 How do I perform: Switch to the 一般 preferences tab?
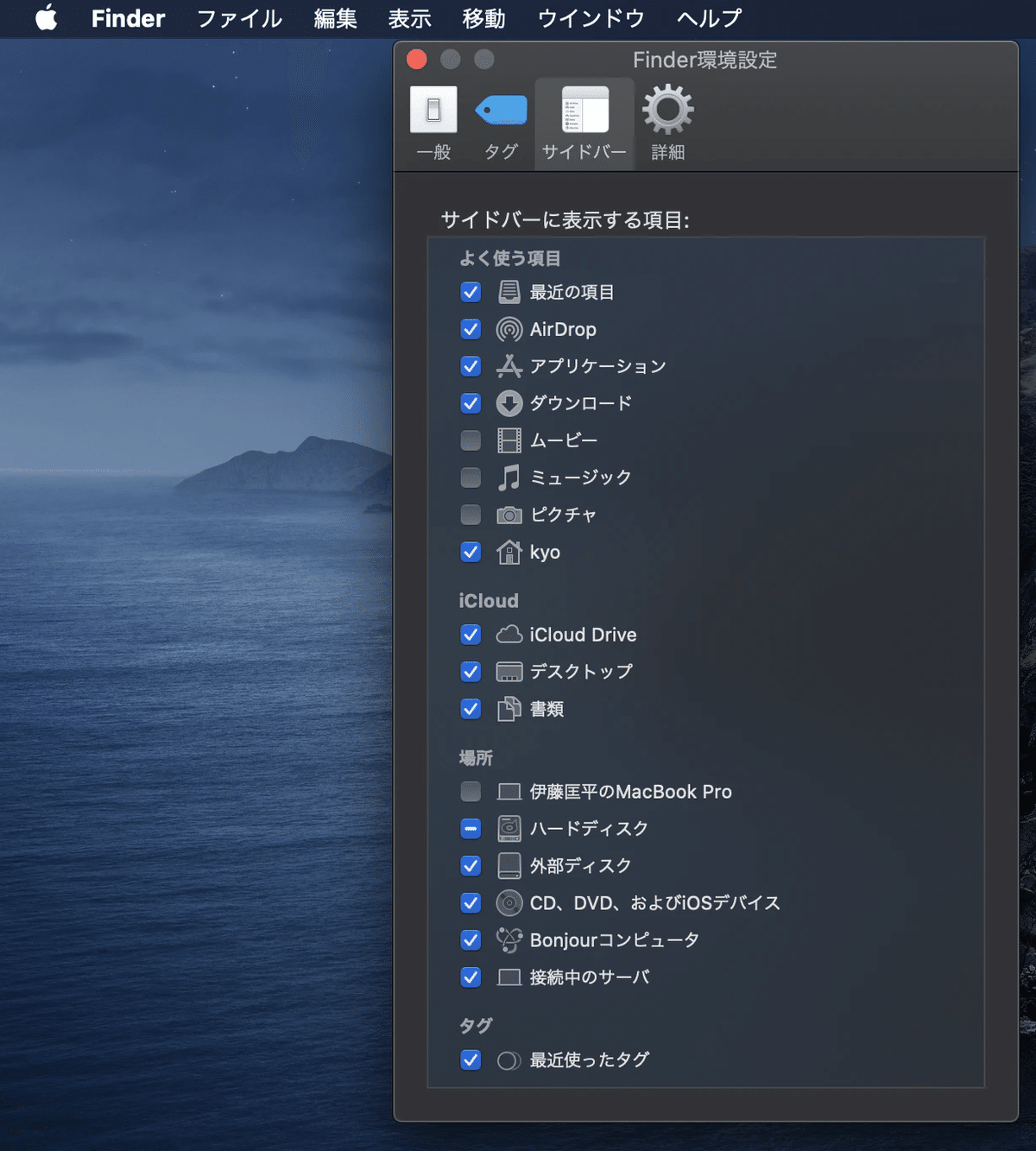433,123
